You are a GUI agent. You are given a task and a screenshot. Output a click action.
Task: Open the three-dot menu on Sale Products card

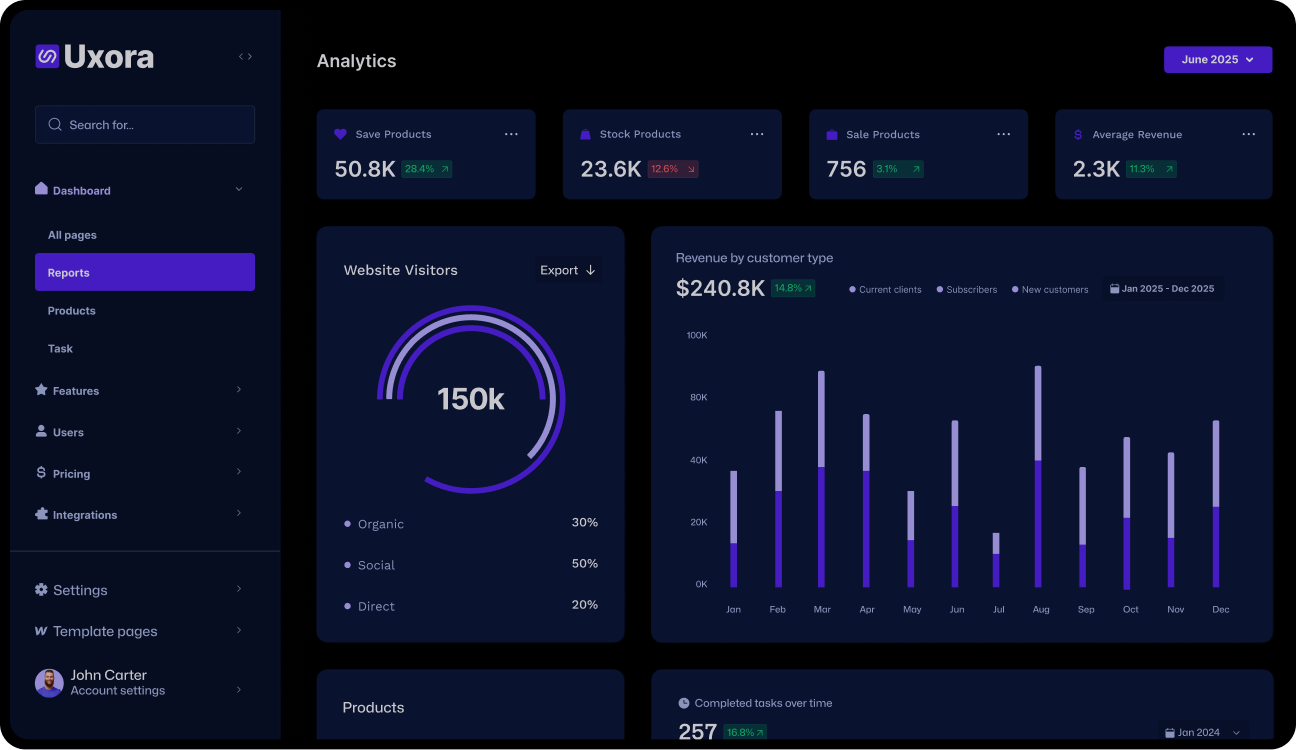pyautogui.click(x=1003, y=133)
